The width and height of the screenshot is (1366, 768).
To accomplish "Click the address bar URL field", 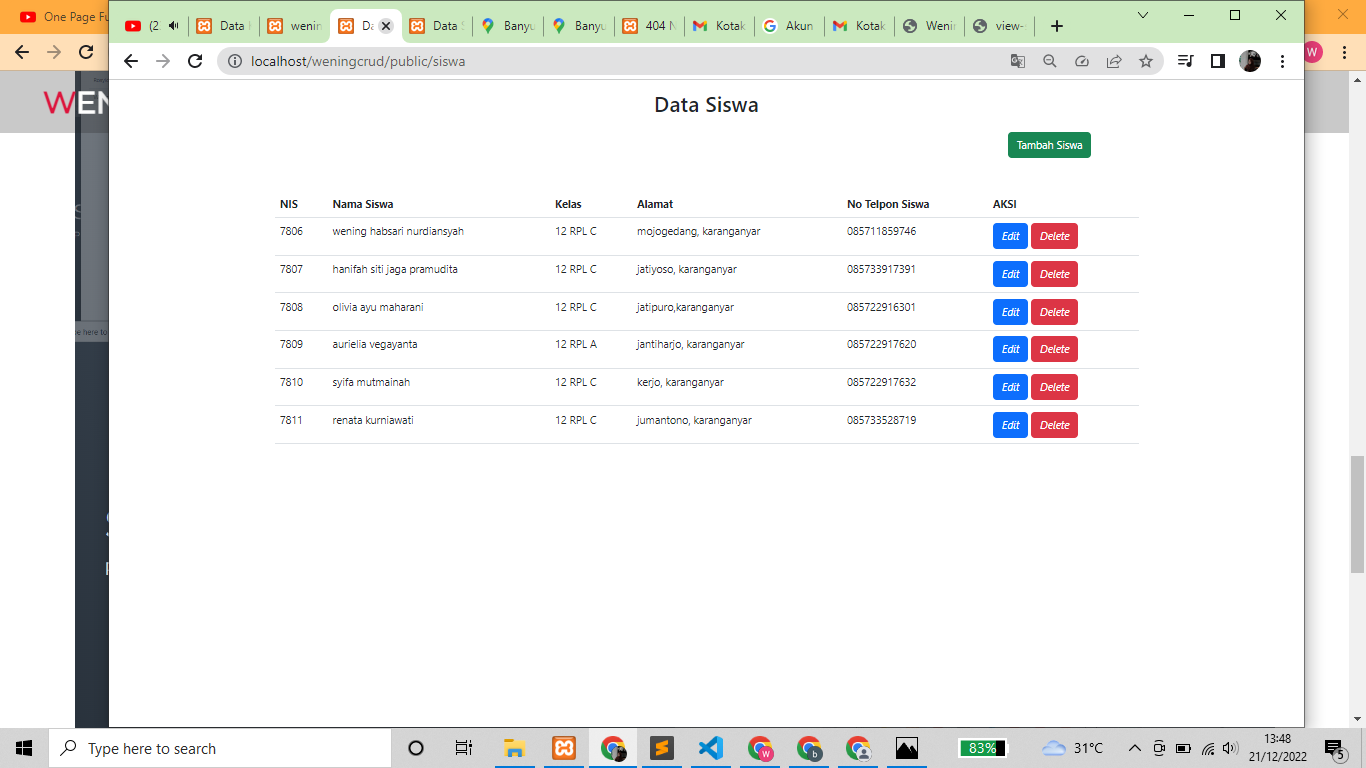I will [600, 61].
